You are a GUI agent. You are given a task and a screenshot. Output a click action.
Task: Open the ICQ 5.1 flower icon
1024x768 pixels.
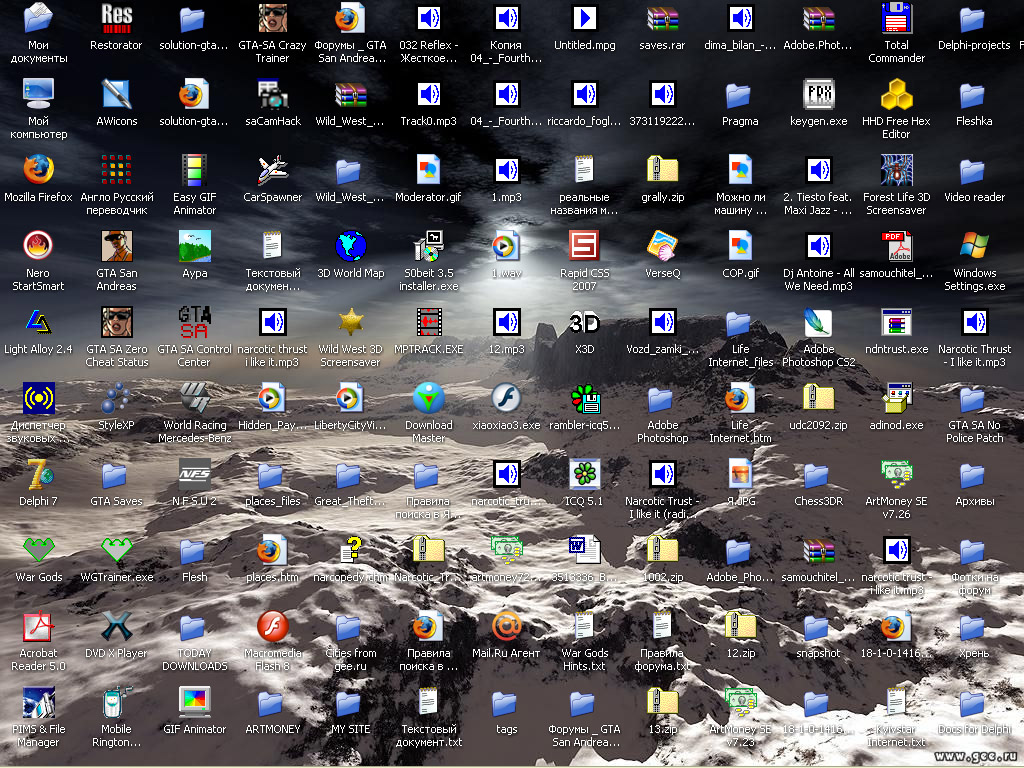(584, 474)
